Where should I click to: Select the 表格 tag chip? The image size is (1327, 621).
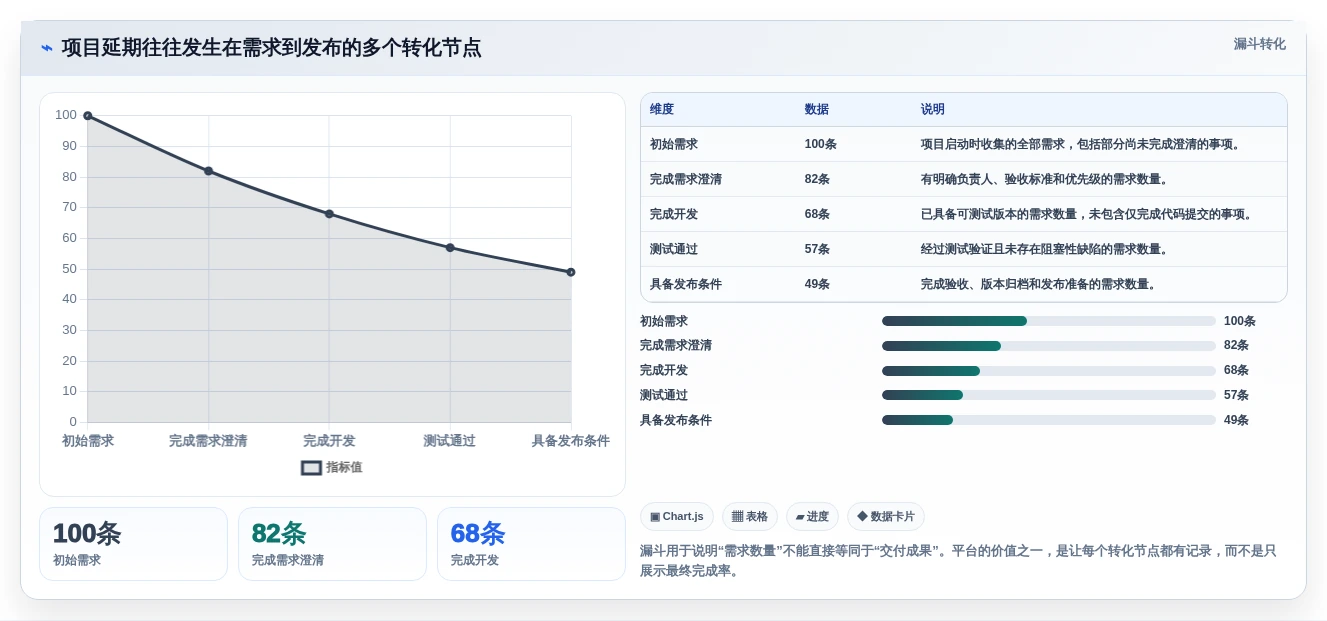pyautogui.click(x=750, y=517)
